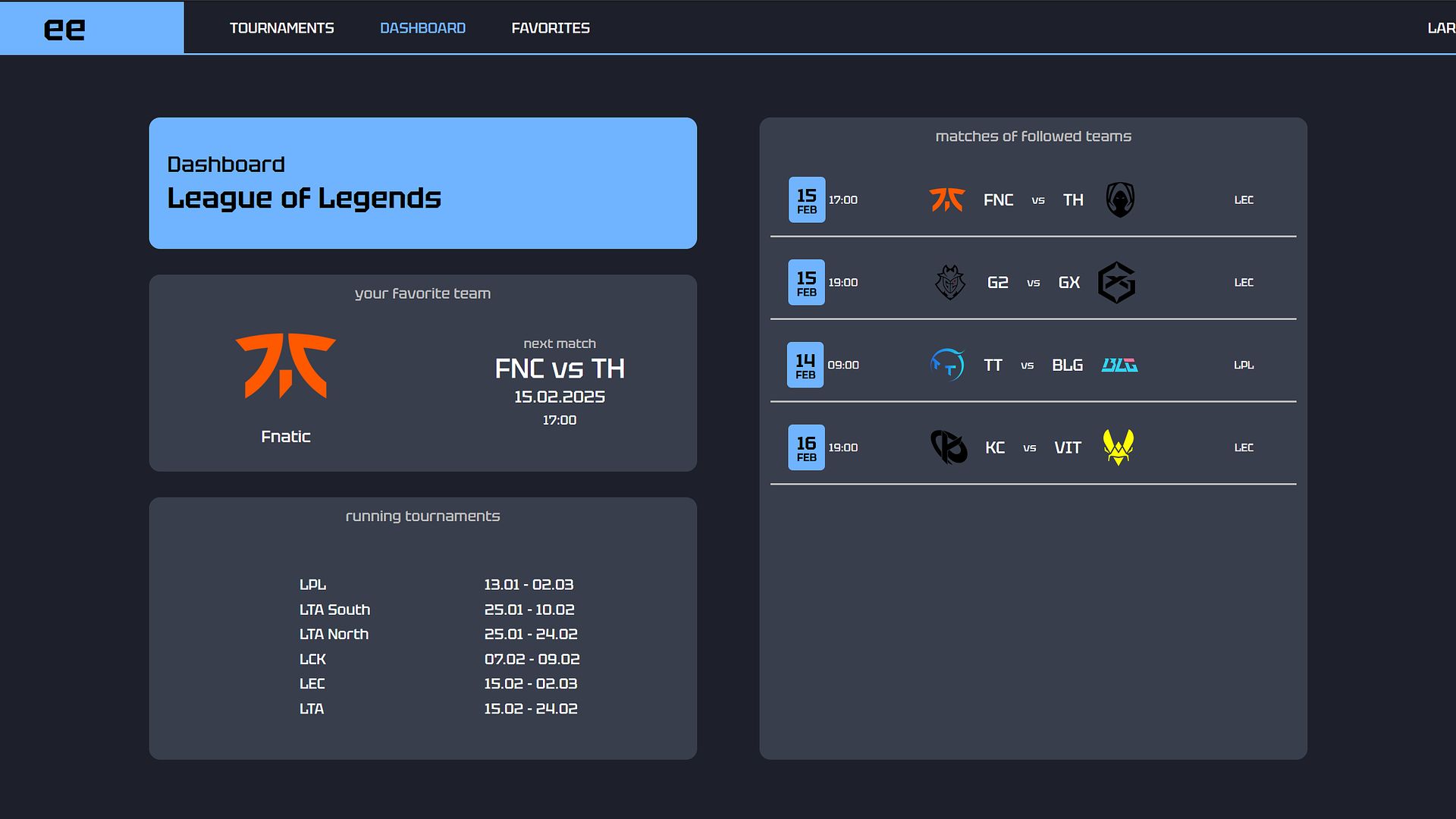
Task: Open next match FNC vs TH
Action: [560, 369]
